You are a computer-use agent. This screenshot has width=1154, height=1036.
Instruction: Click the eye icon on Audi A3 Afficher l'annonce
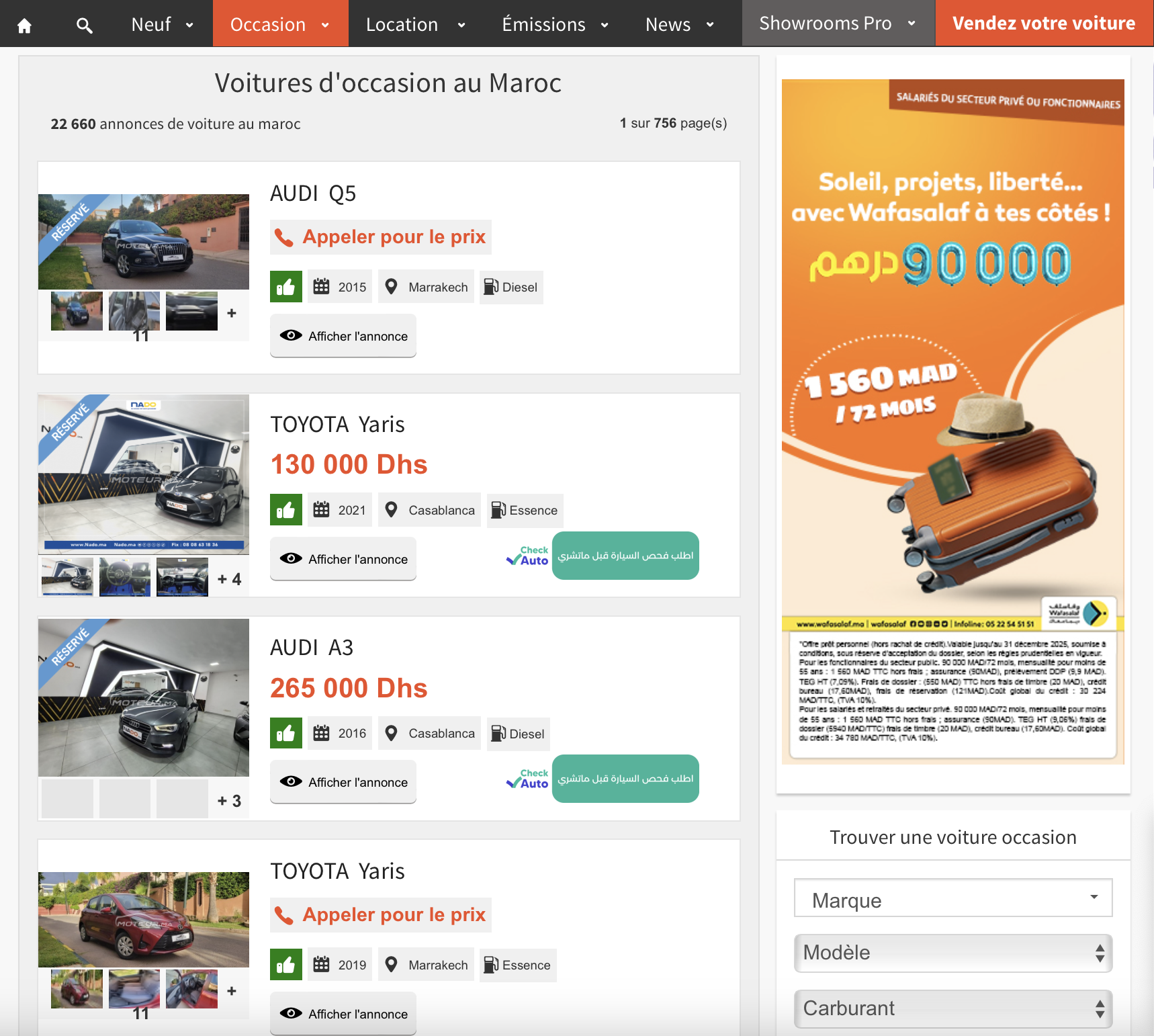pos(291,781)
